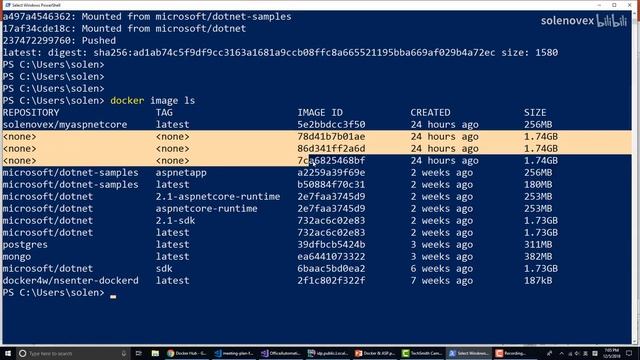This screenshot has width=640, height=360.
Task: Click the '2.1-sdk' tag text
Action: tap(176, 220)
